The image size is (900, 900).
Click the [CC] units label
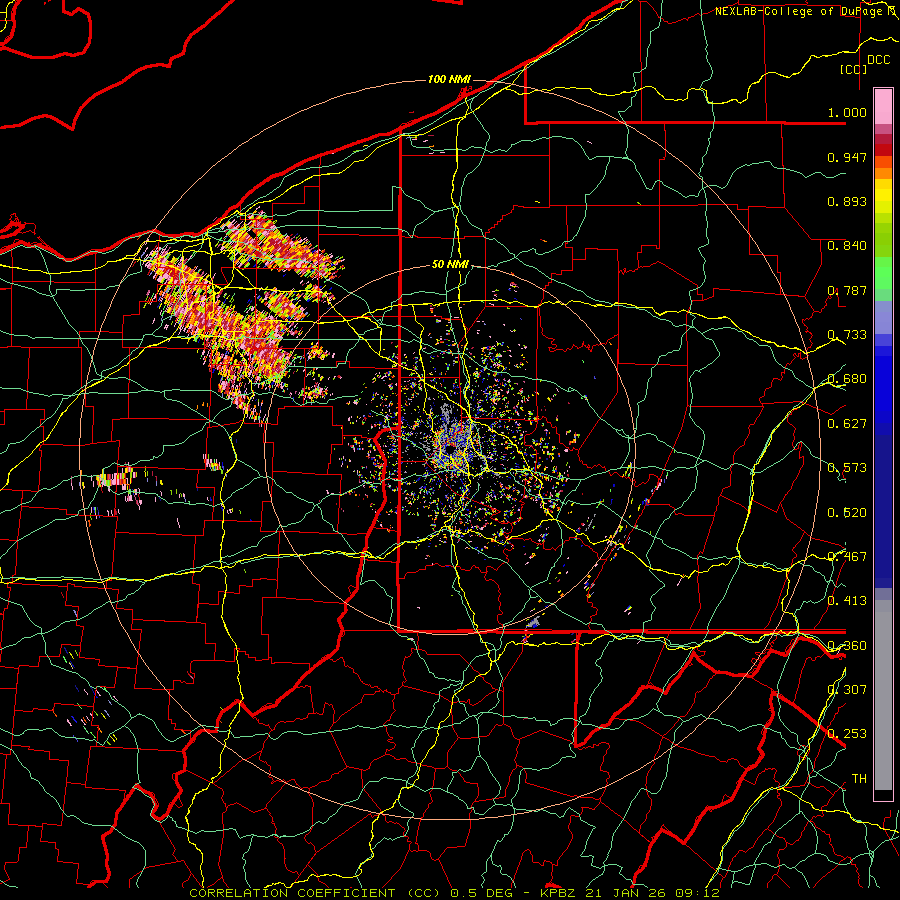[853, 69]
